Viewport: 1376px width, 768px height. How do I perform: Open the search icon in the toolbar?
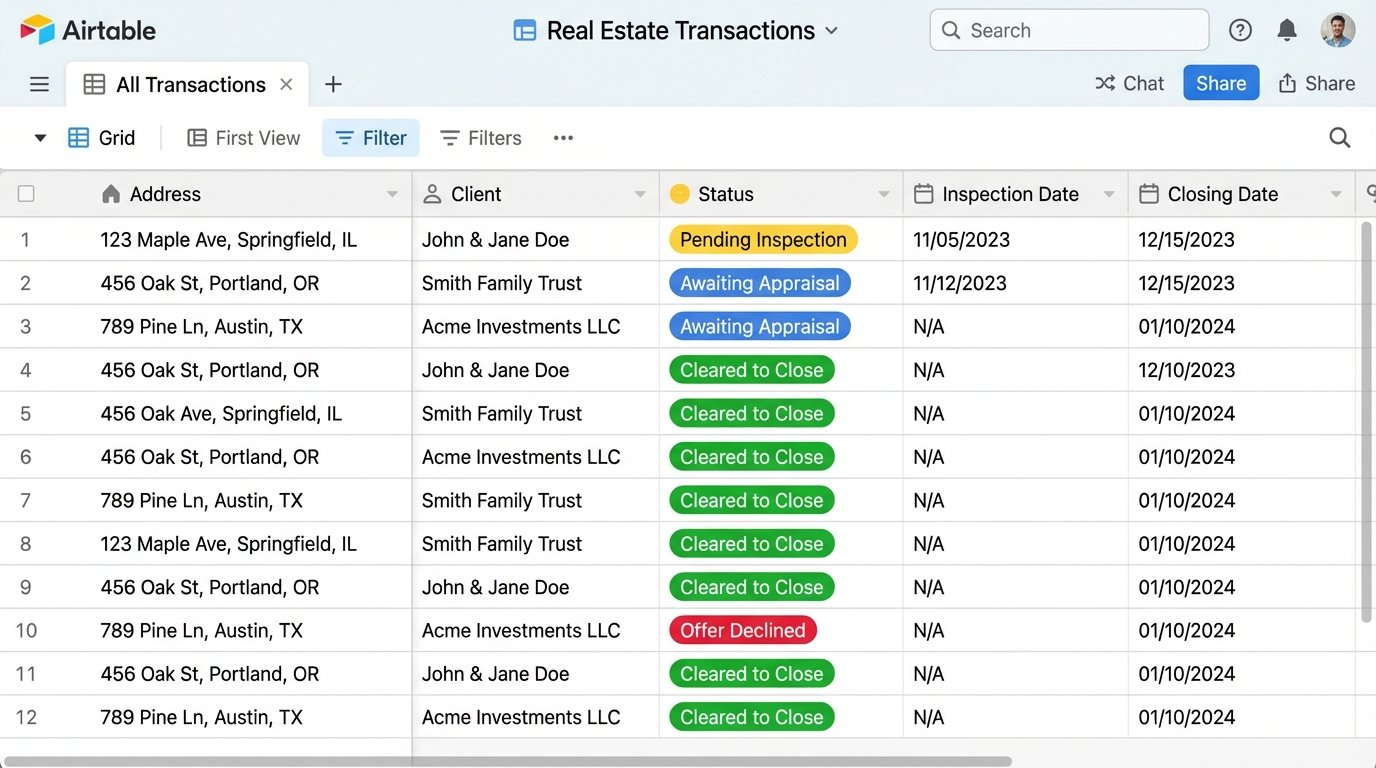(1339, 137)
